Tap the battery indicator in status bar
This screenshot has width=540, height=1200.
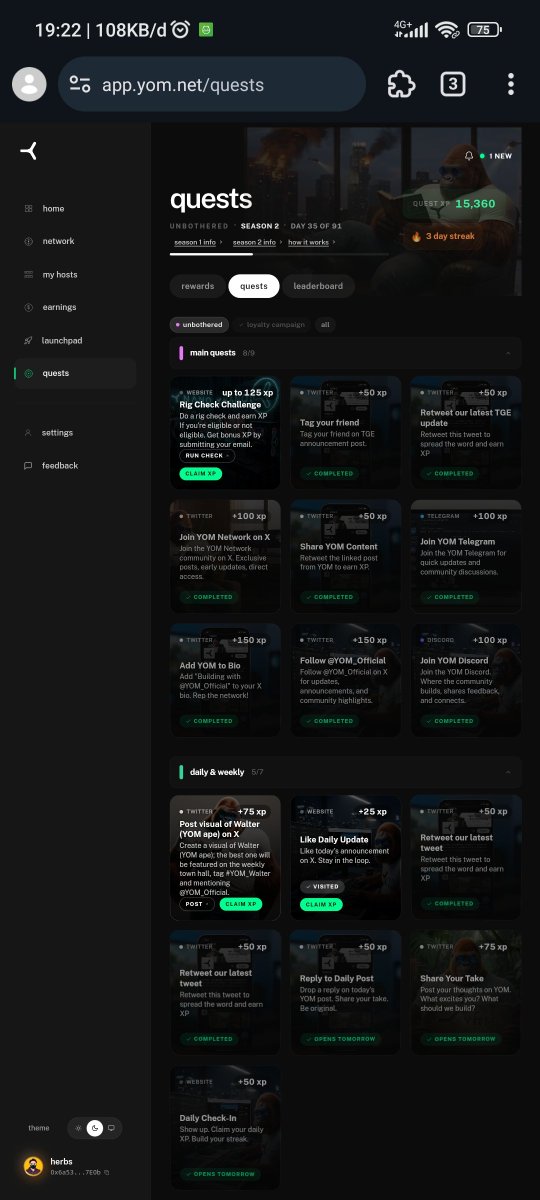pos(484,30)
